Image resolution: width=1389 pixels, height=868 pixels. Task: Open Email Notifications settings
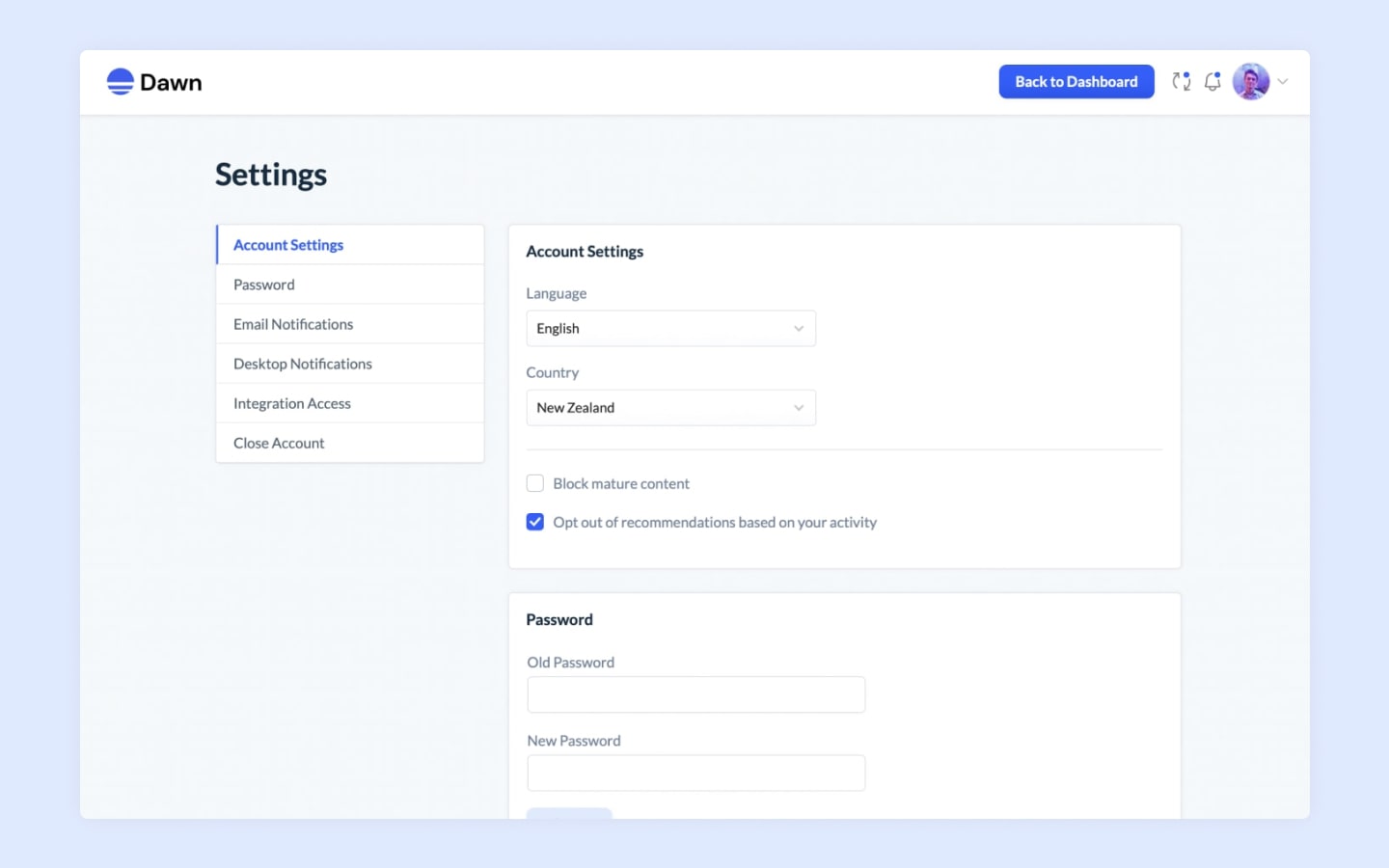292,324
